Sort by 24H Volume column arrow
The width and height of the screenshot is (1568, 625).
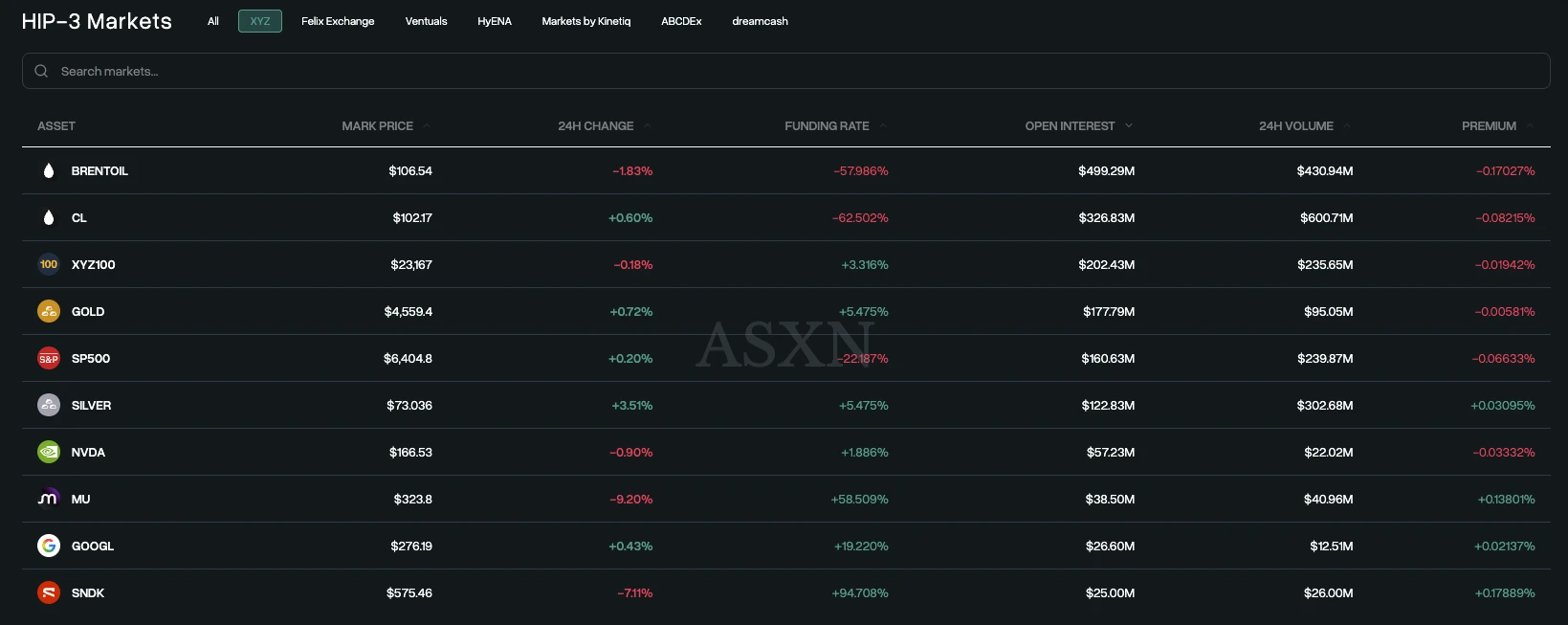1347,126
